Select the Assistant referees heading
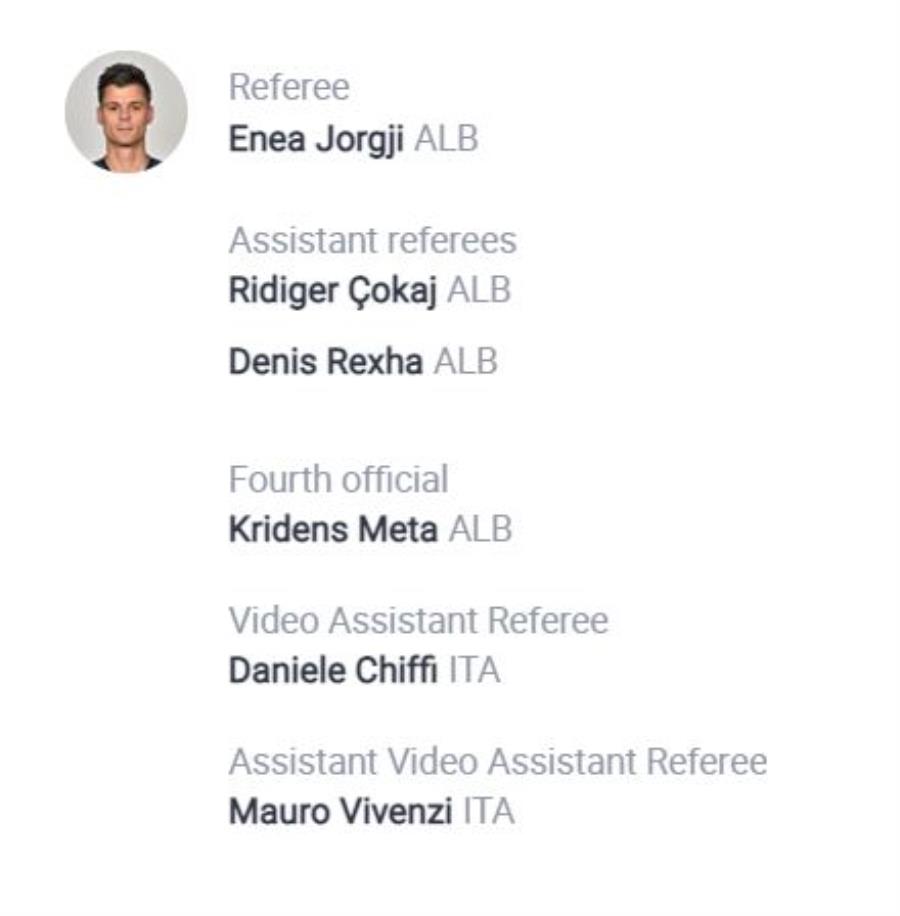 click(x=373, y=240)
